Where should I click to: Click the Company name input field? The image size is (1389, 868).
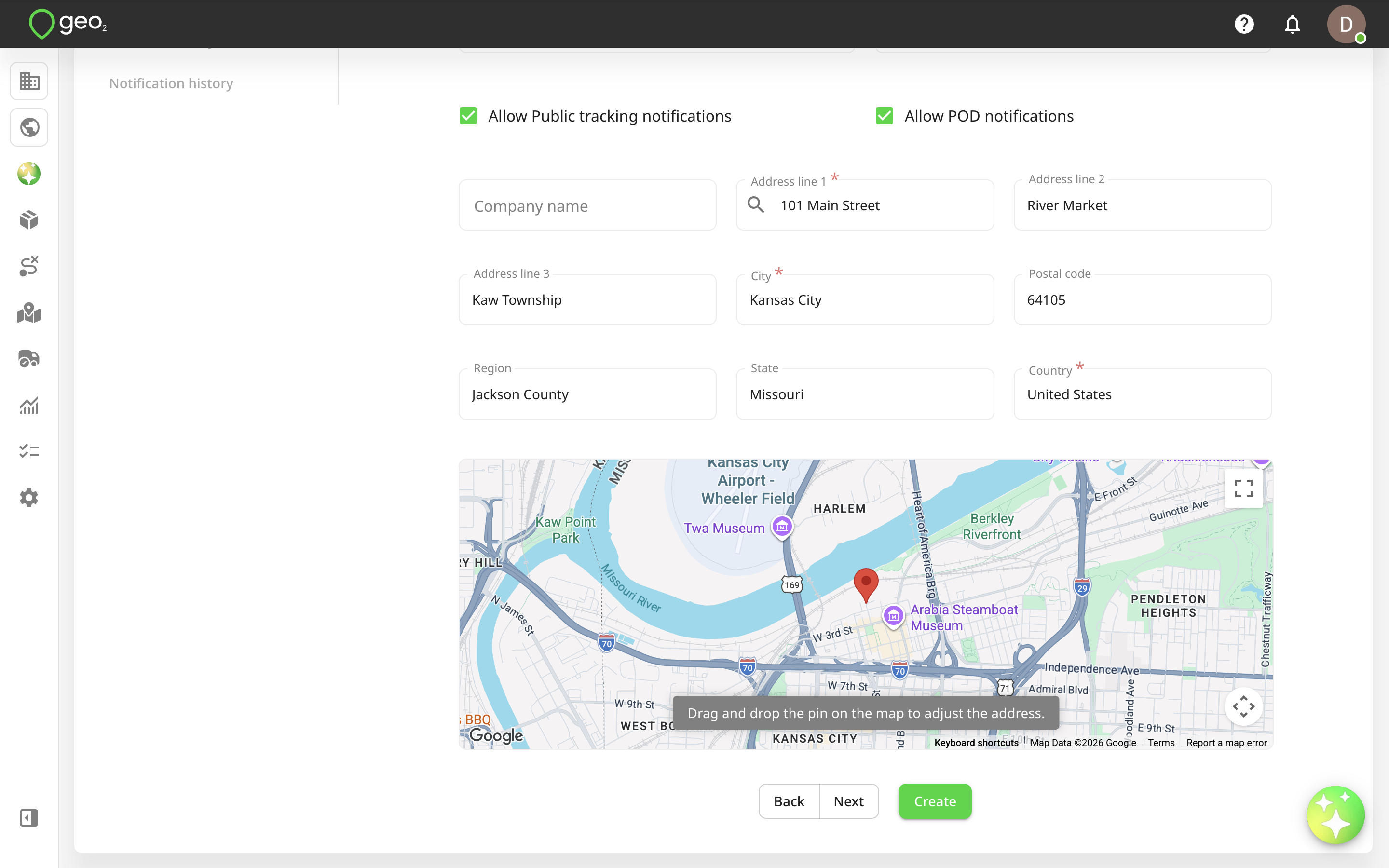[x=587, y=205]
